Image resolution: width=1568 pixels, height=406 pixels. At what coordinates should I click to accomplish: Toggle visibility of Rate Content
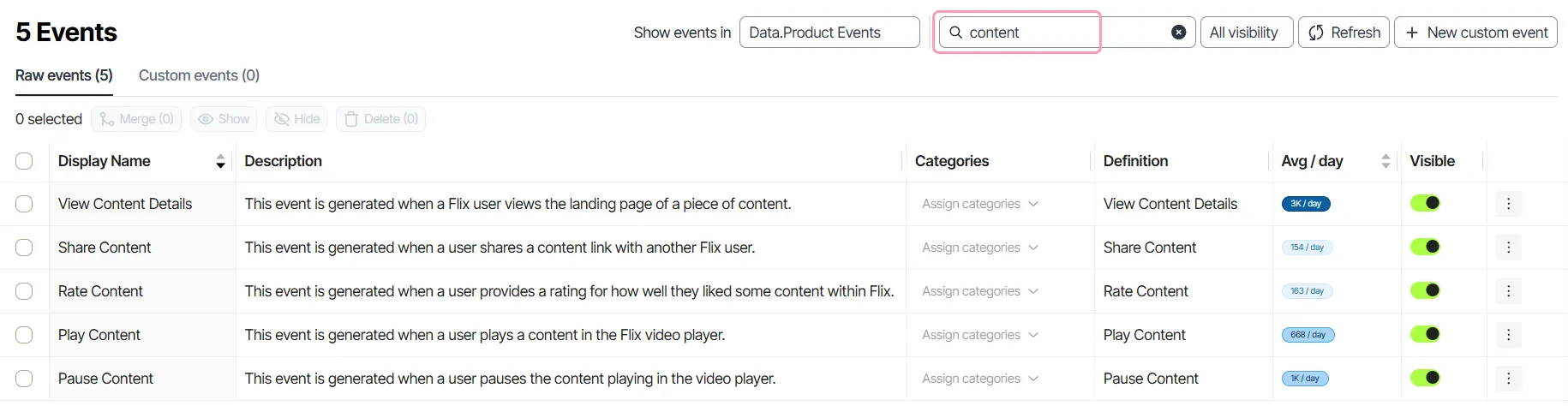pos(1425,290)
